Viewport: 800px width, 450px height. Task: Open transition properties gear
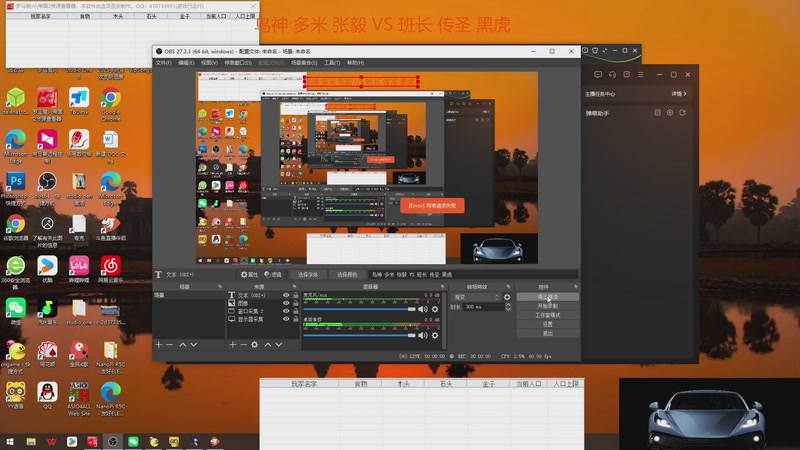tap(507, 297)
